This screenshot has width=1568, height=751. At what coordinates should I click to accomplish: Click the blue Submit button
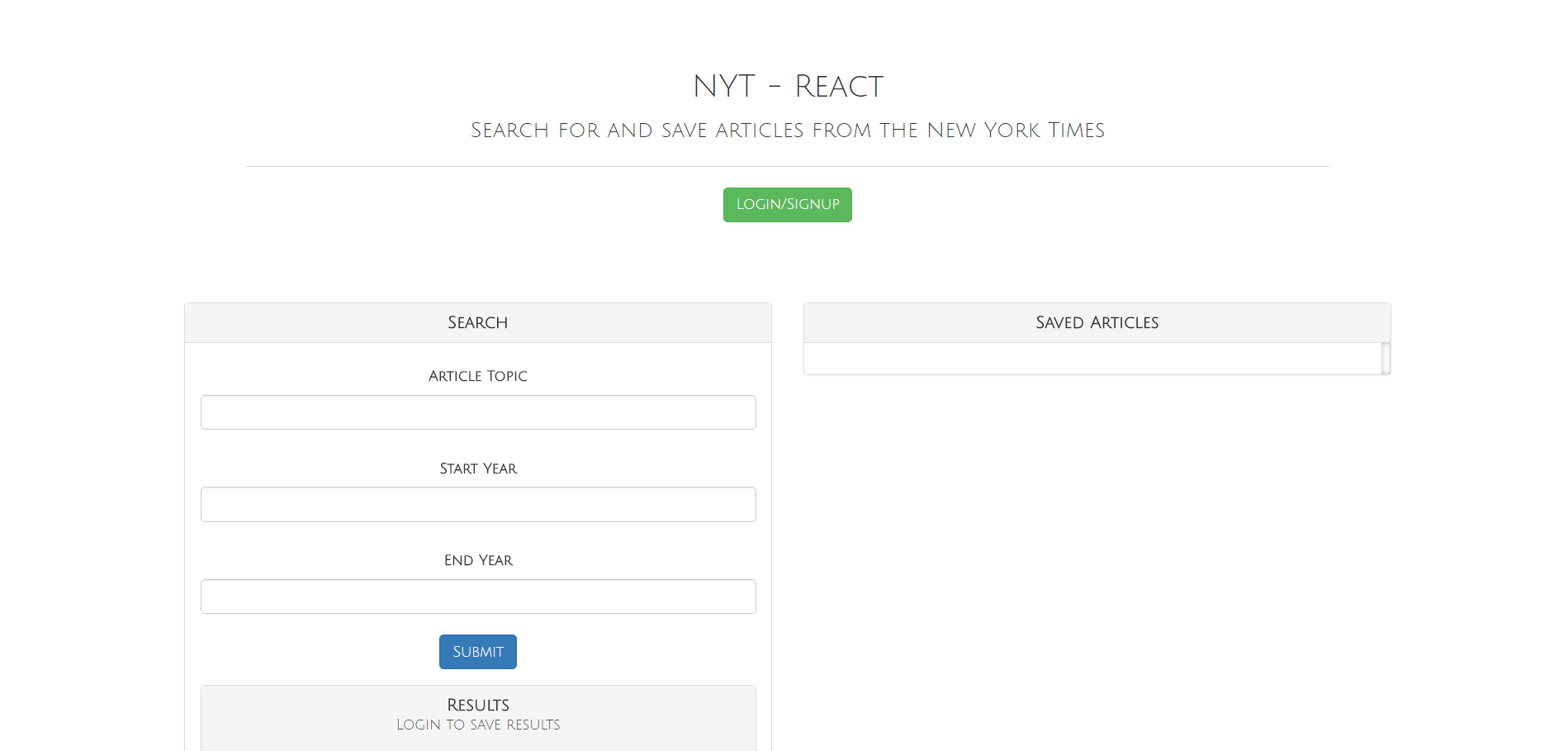click(x=478, y=652)
